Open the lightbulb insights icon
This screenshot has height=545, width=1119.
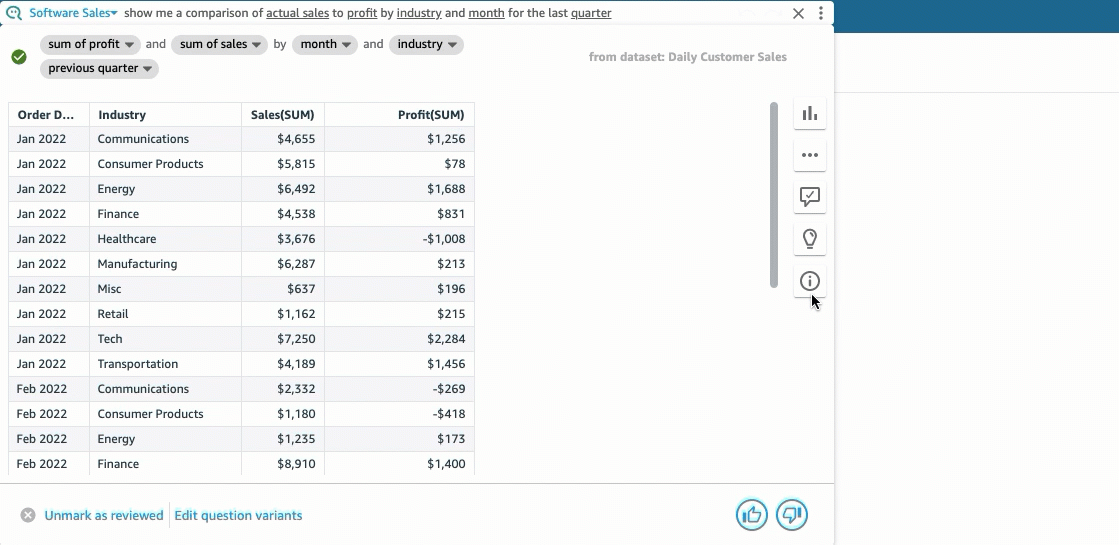[809, 238]
